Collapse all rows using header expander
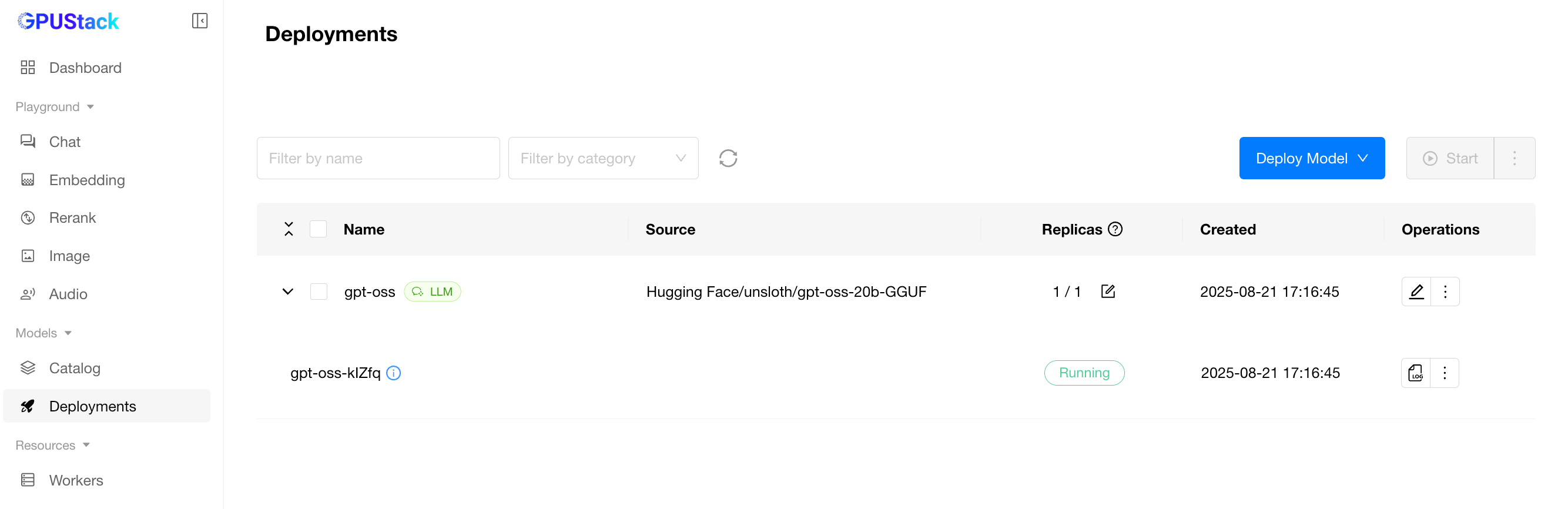The image size is (1568, 509). pyautogui.click(x=289, y=230)
